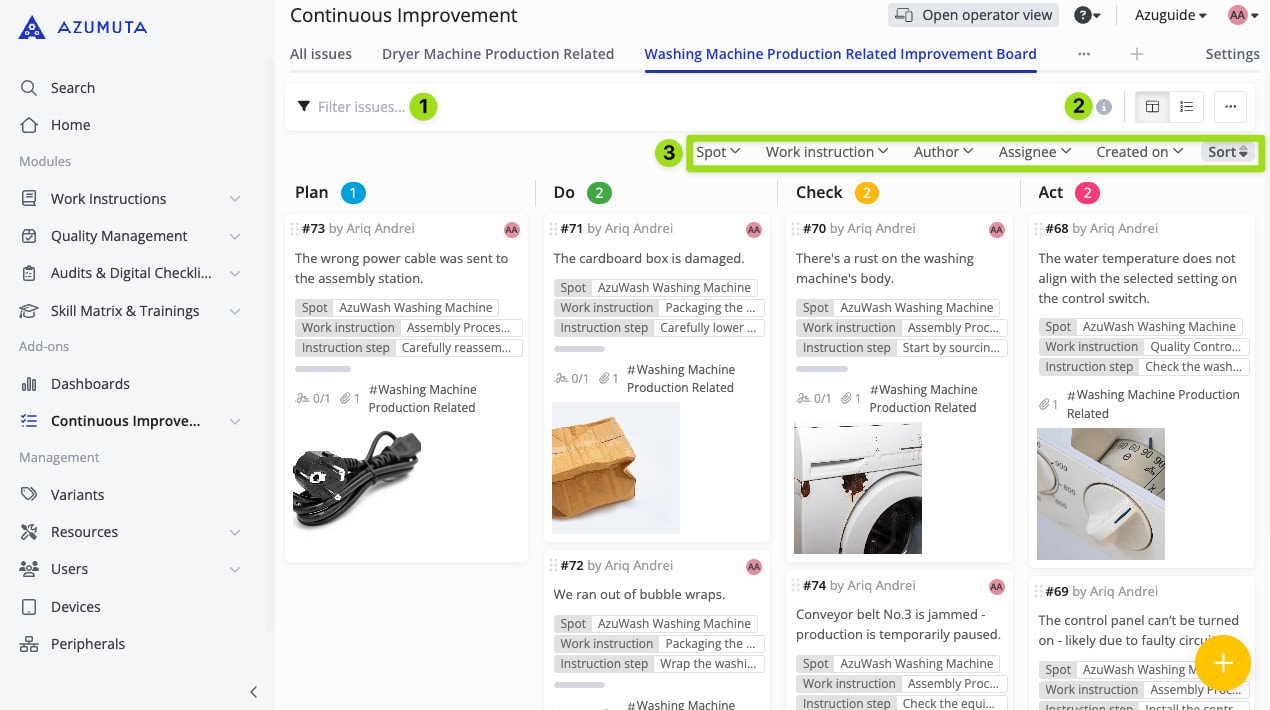
Task: Open the three-dot options button beside view toggles
Action: coord(1230,107)
